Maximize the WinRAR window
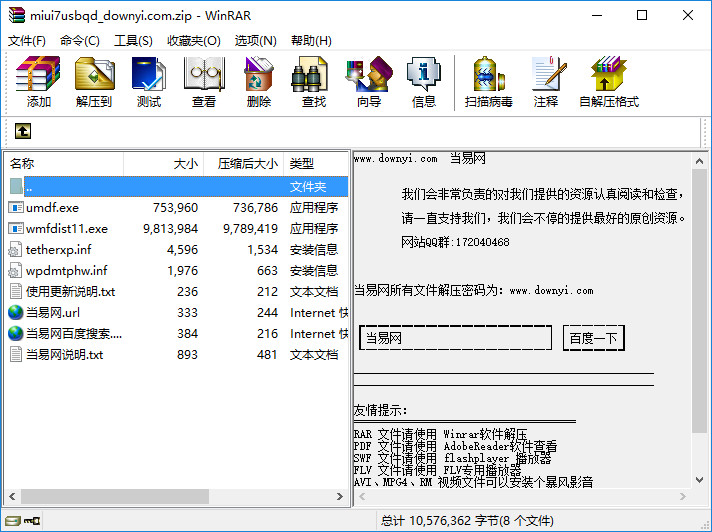The height and width of the screenshot is (532, 712). 642,15
